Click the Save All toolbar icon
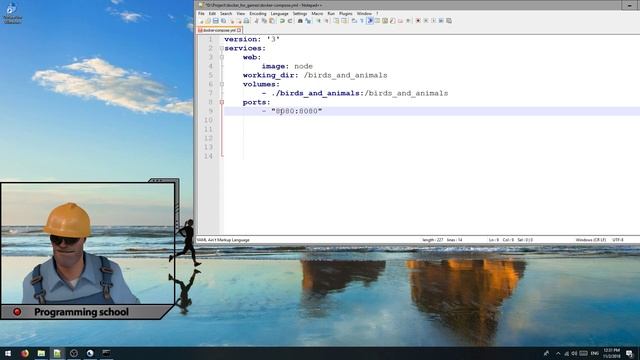Image resolution: width=640 pixels, height=360 pixels. (x=223, y=21)
